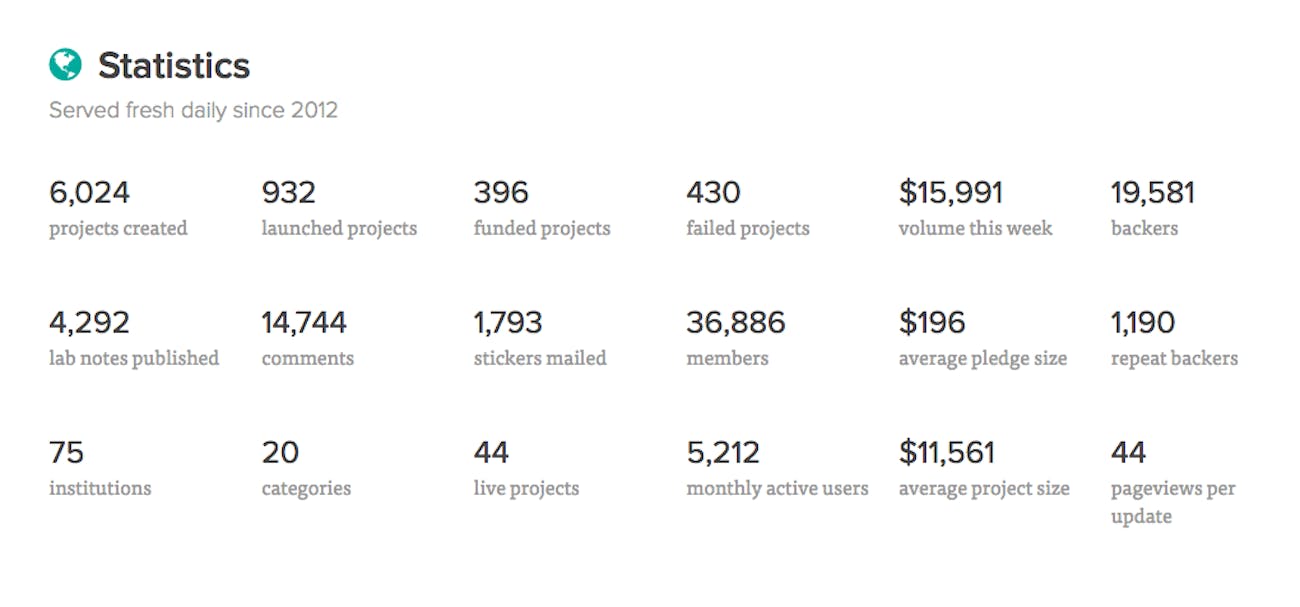
Task: Click the pageviews per update label
Action: point(1173,502)
